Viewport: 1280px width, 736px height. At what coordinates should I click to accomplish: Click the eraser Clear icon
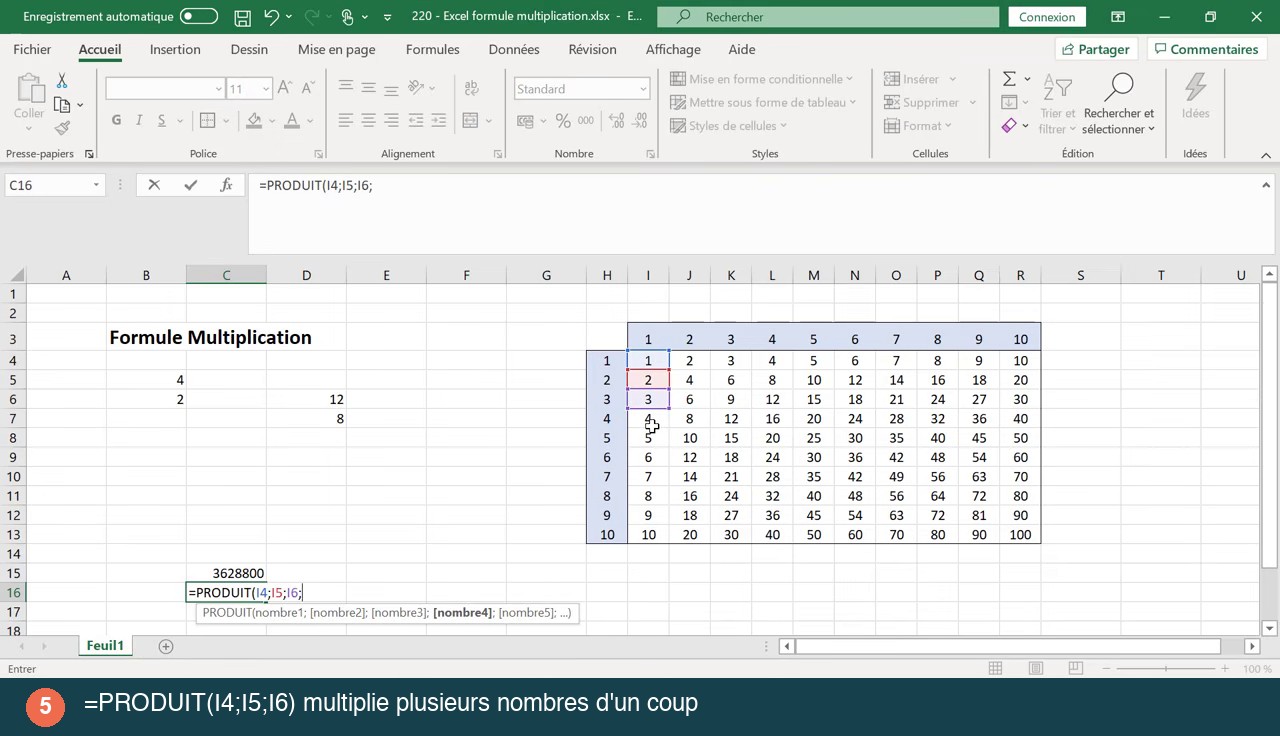[x=1009, y=126]
